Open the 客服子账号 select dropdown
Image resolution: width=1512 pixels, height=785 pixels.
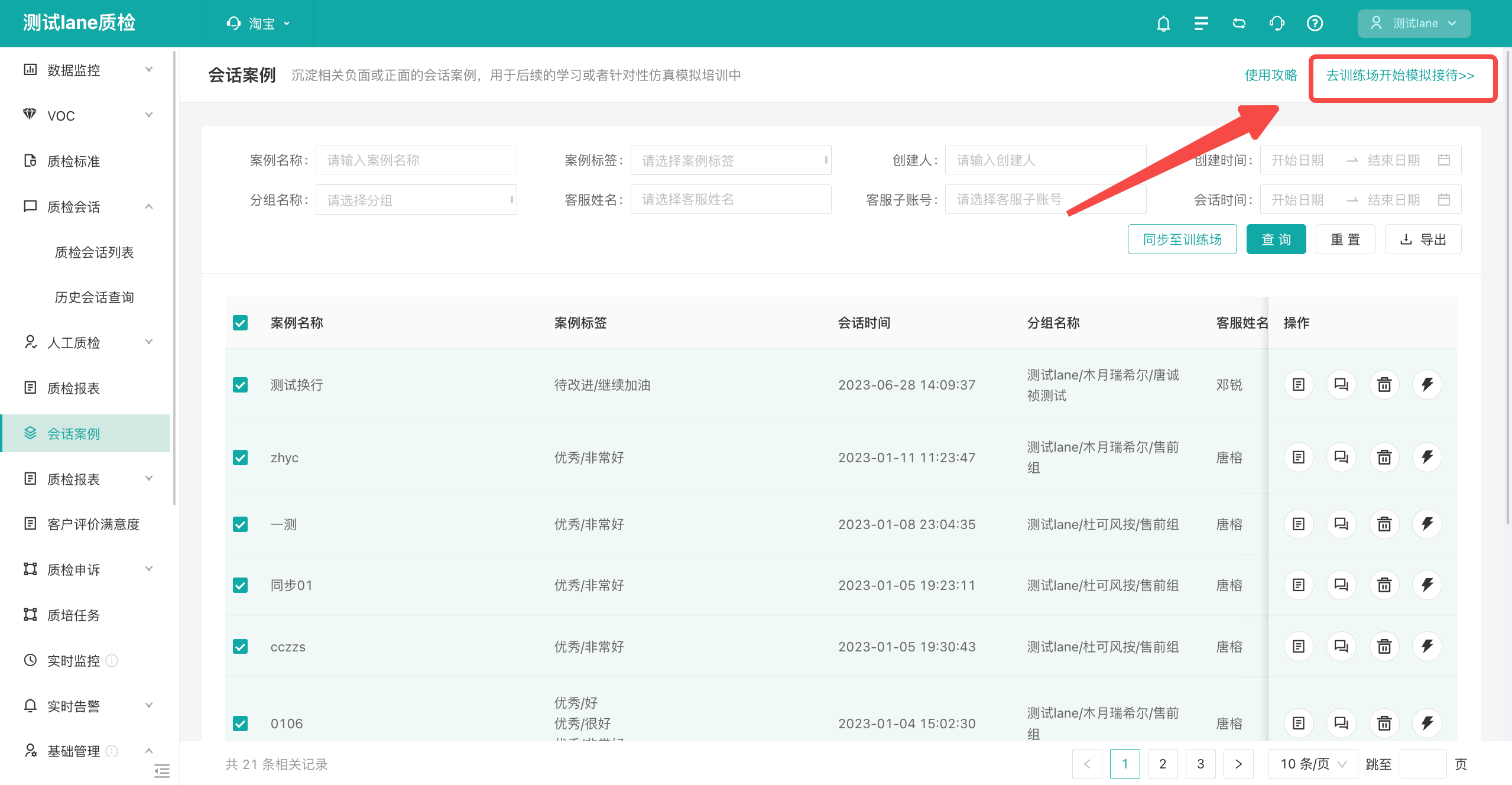coord(1045,199)
